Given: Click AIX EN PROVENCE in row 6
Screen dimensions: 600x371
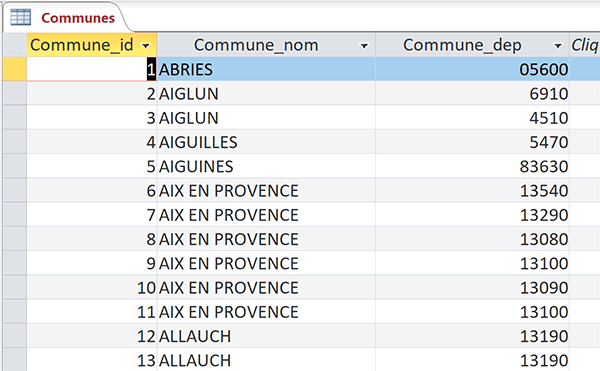Looking at the screenshot, I should 266,190.
